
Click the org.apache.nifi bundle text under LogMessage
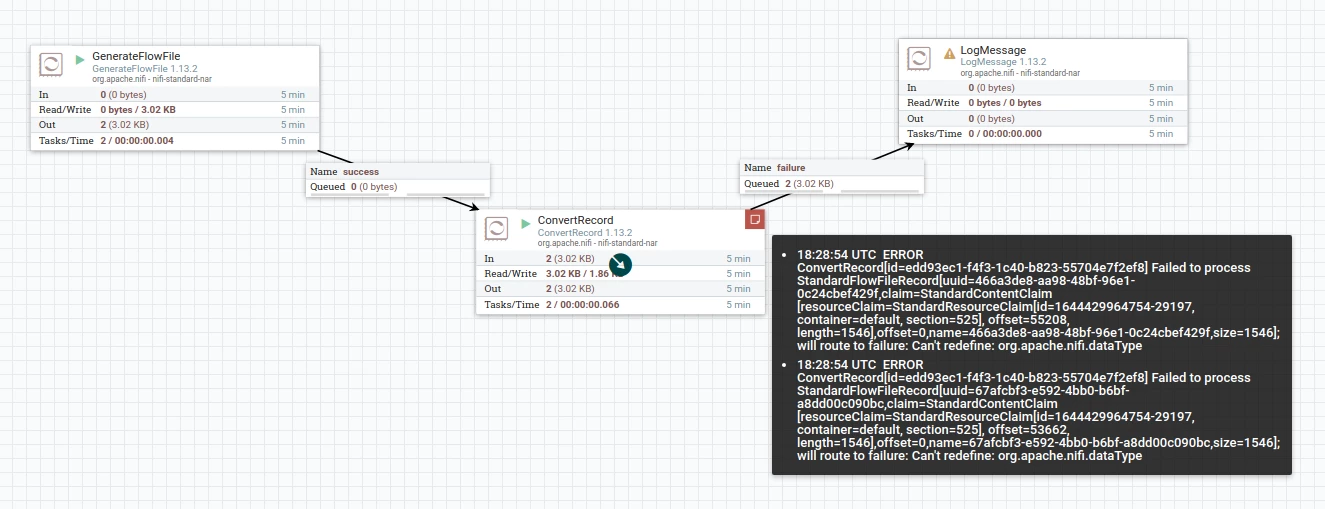pos(1020,73)
